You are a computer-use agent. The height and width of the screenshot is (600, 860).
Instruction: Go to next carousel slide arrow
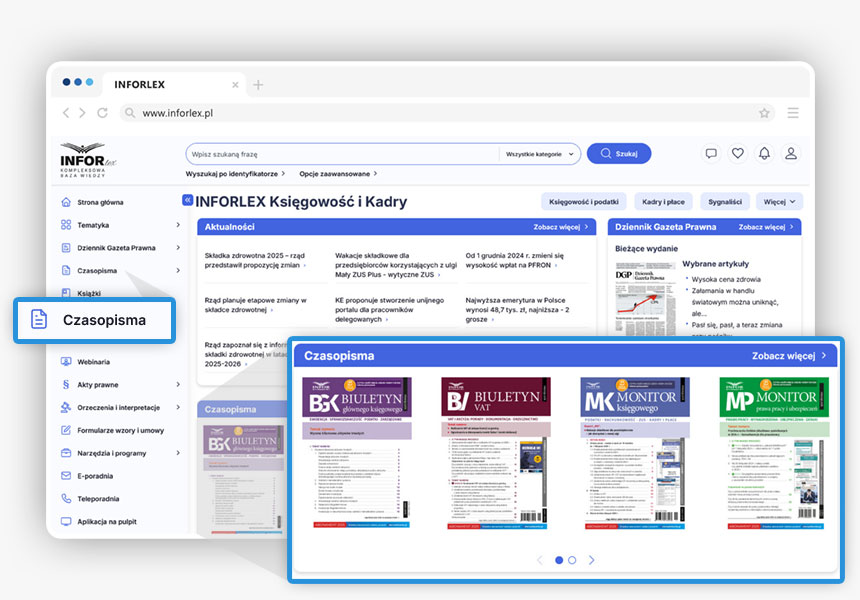[591, 560]
